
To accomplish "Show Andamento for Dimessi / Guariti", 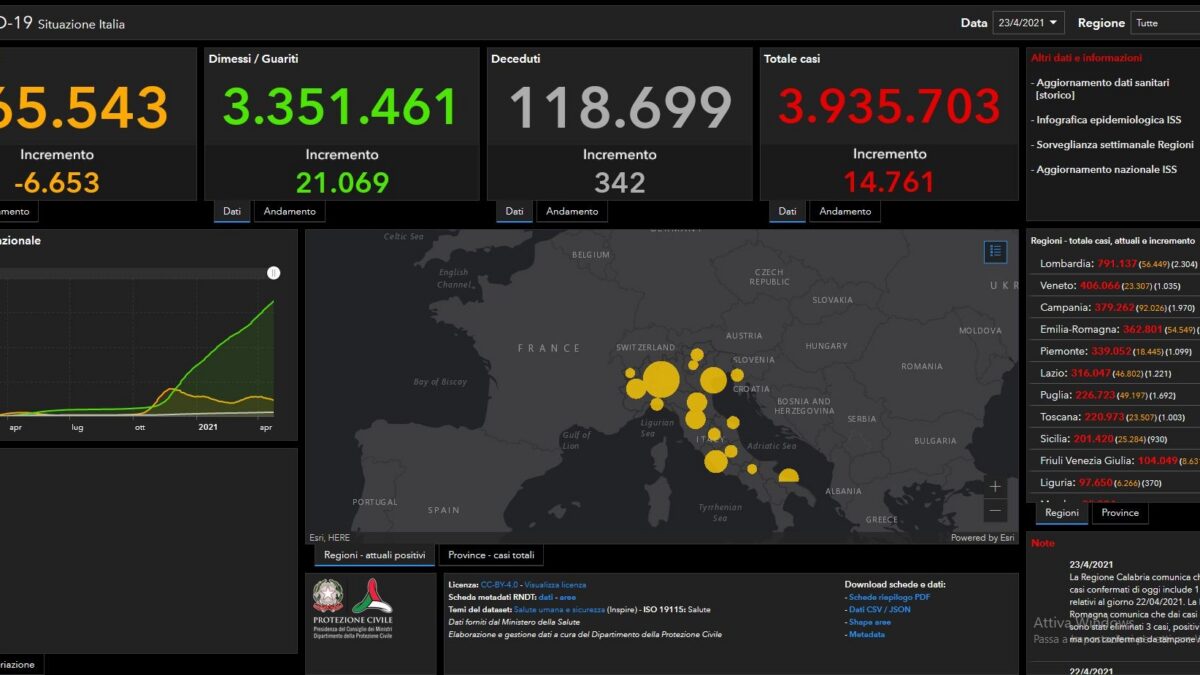I will (x=290, y=211).
